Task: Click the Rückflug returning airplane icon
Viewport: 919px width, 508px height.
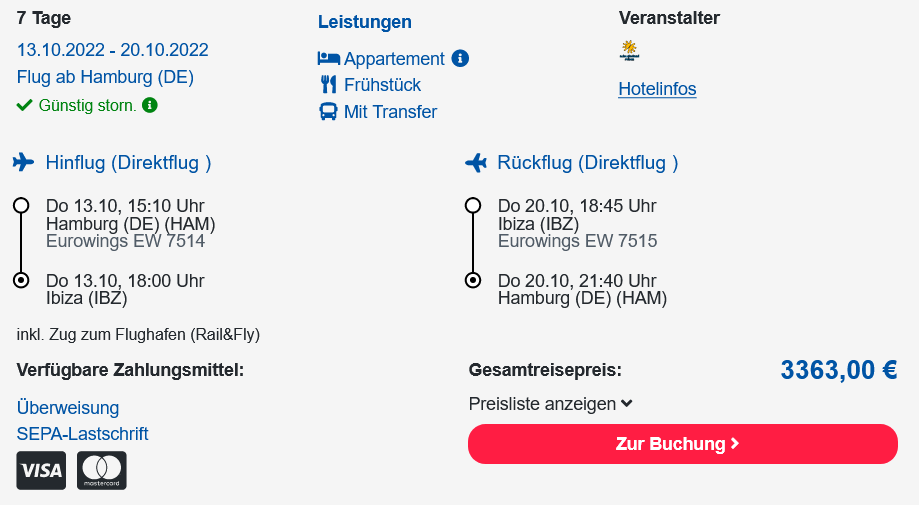Action: click(x=476, y=162)
